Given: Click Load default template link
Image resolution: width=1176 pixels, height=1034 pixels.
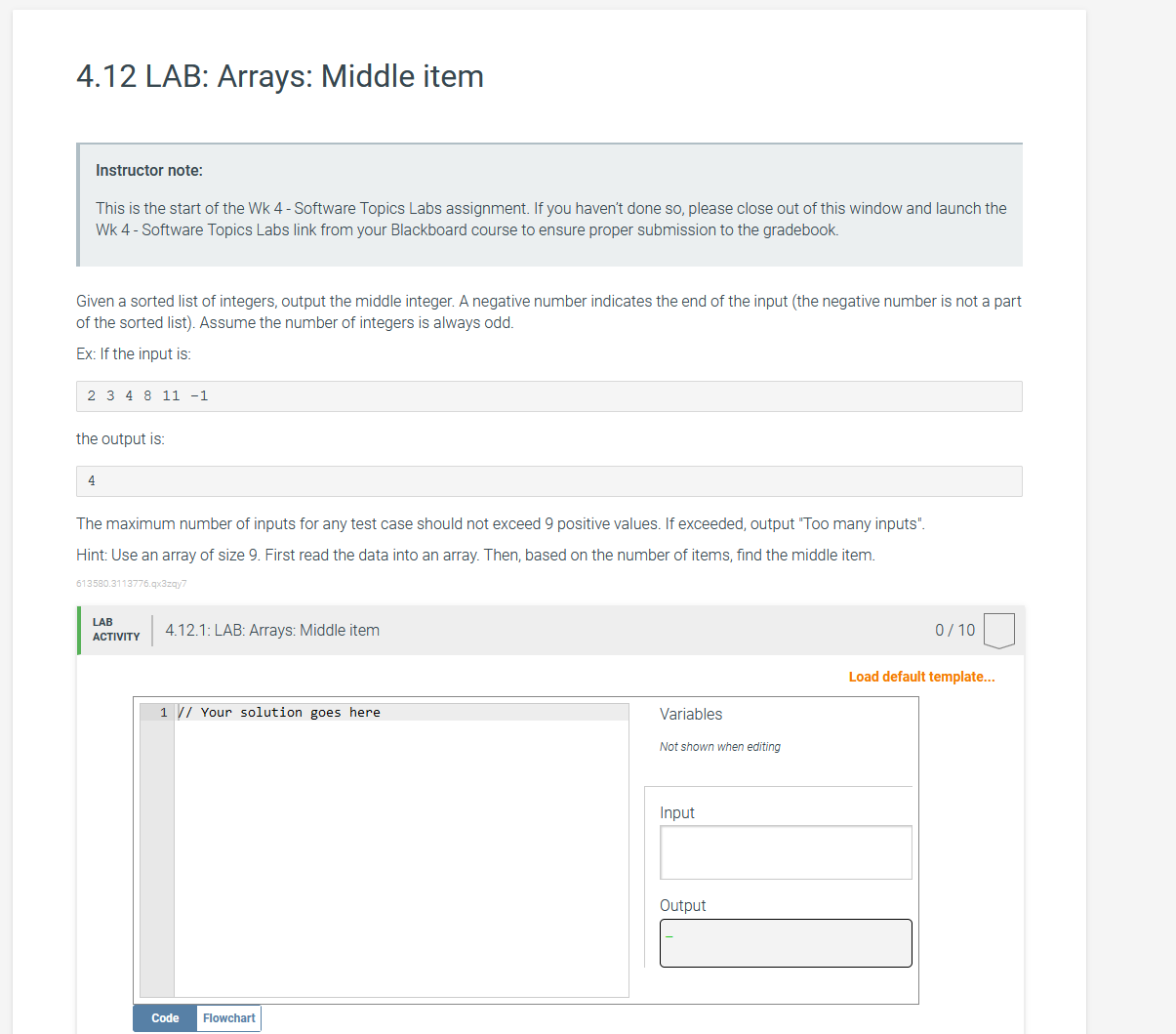Looking at the screenshot, I should pyautogui.click(x=920, y=676).
